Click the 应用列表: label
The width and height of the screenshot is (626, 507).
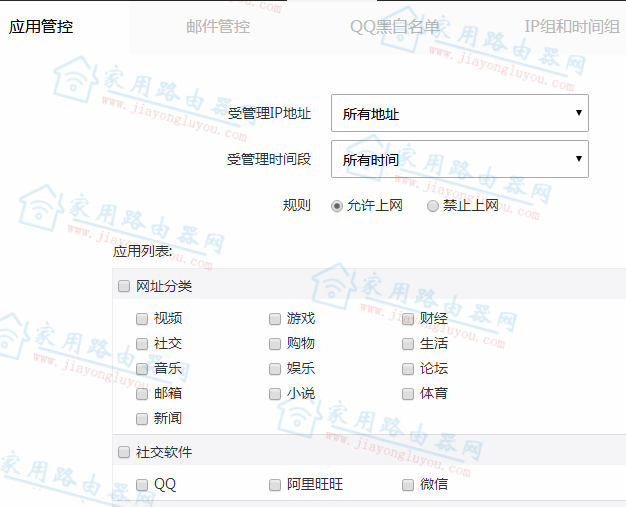click(143, 252)
